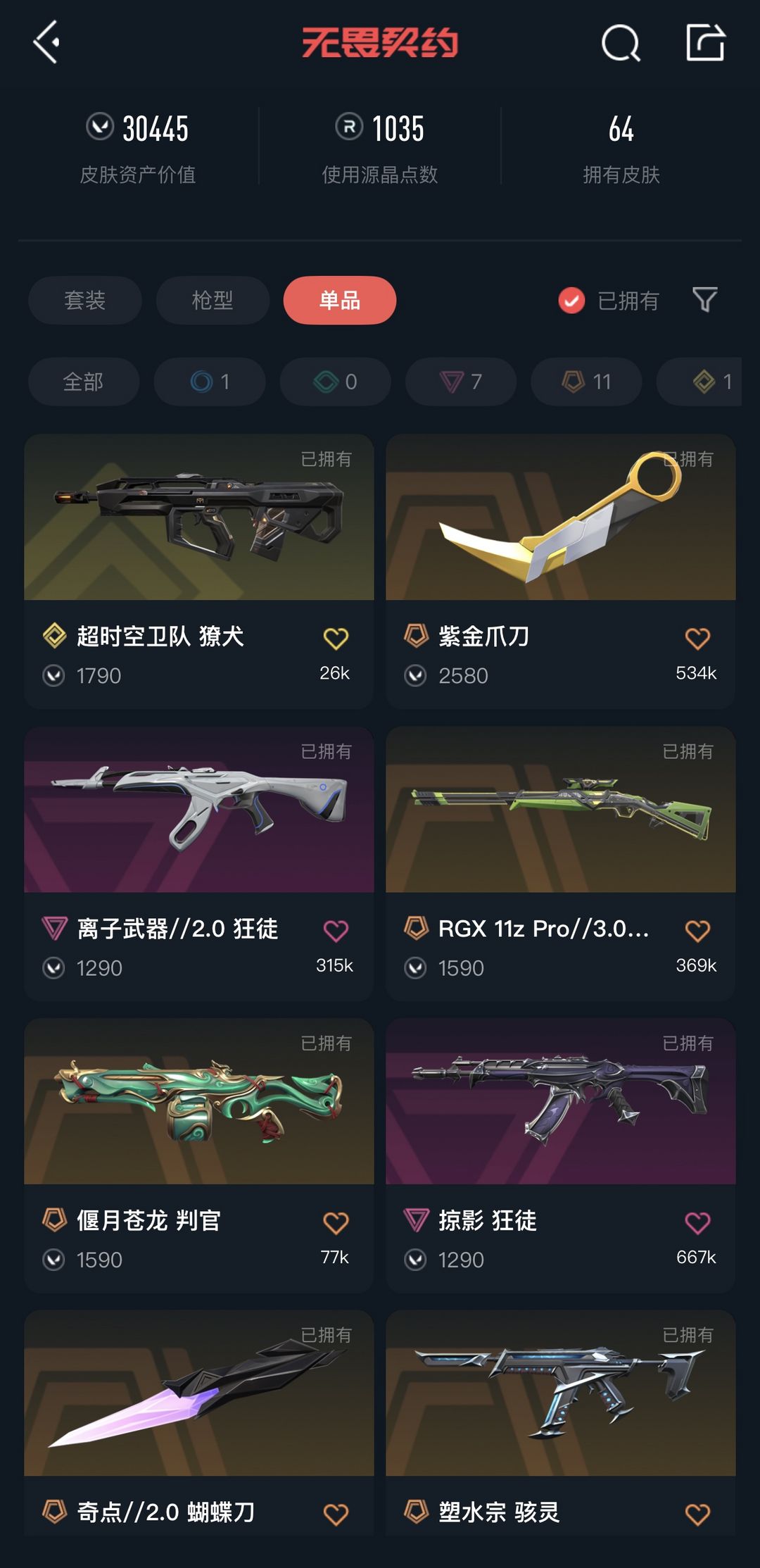This screenshot has width=760, height=1568.
Task: Tap the share icon in the header
Action: coord(705,42)
